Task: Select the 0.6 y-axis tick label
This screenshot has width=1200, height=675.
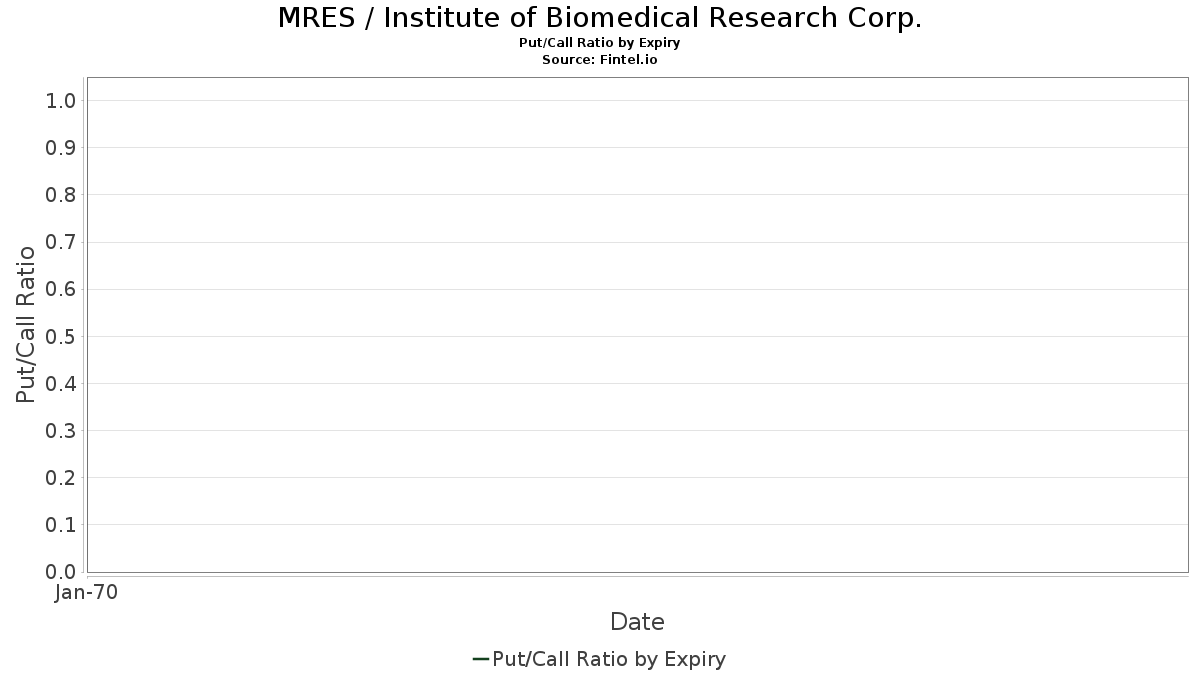Action: click(x=61, y=289)
